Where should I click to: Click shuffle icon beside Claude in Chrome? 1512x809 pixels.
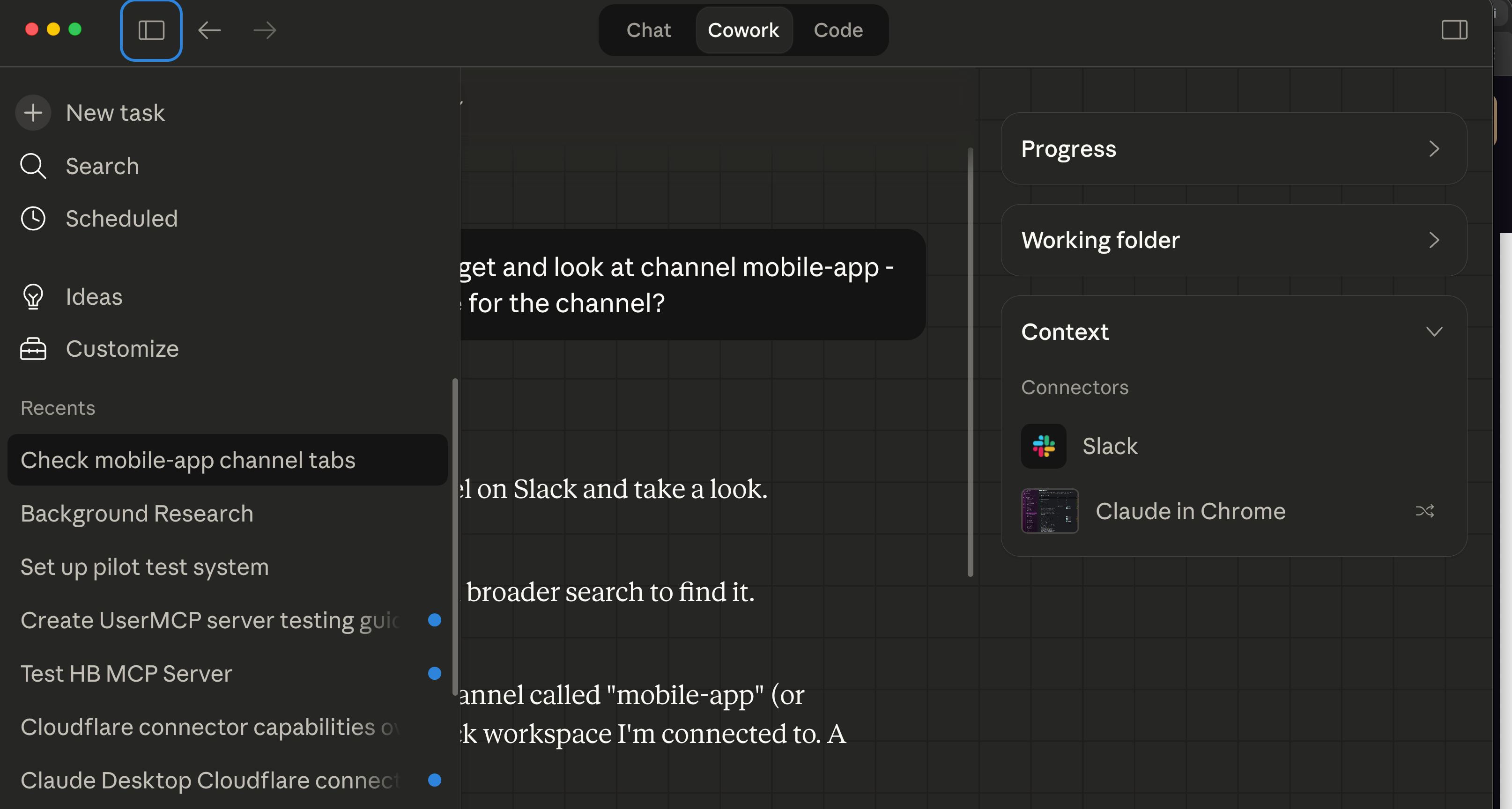1424,511
